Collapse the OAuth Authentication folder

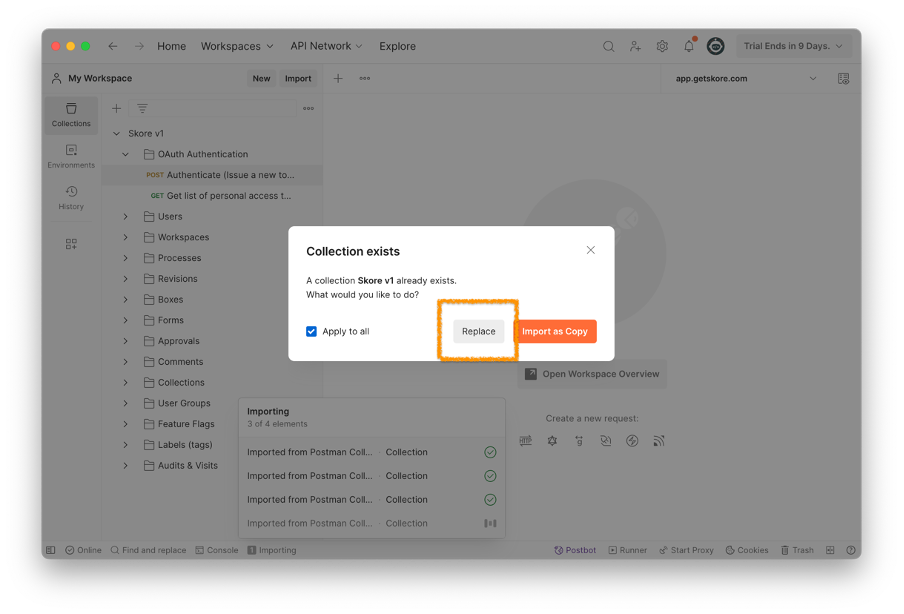pyautogui.click(x=125, y=155)
